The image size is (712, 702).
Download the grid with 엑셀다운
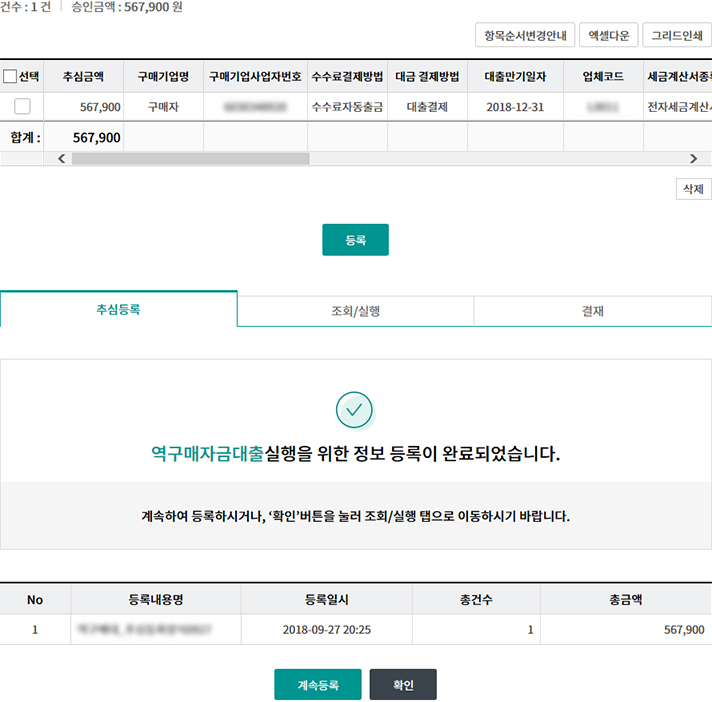(x=608, y=36)
